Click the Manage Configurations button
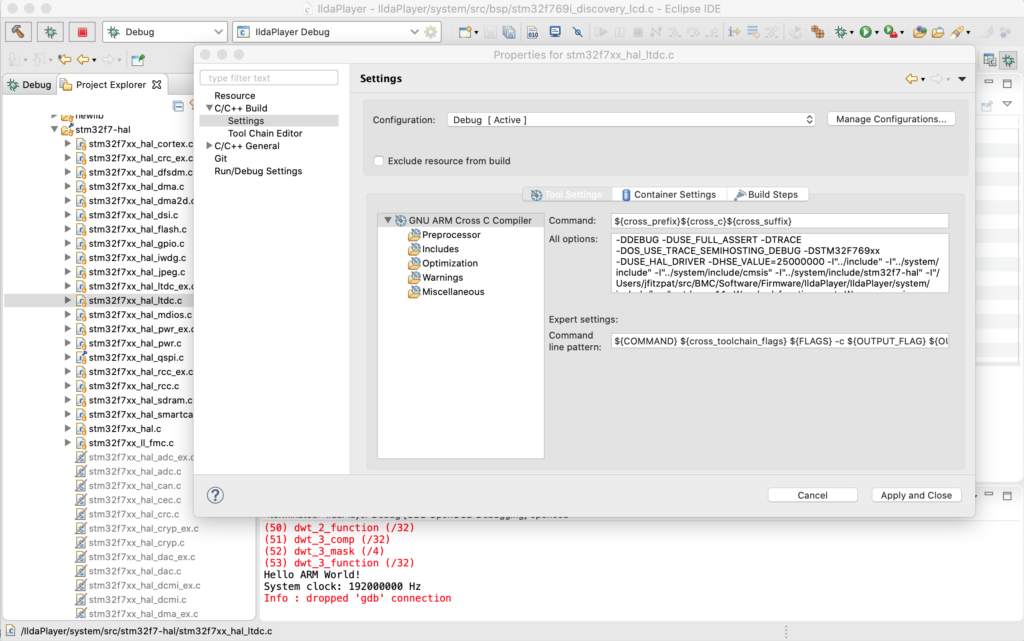1024x641 pixels. 891,119
